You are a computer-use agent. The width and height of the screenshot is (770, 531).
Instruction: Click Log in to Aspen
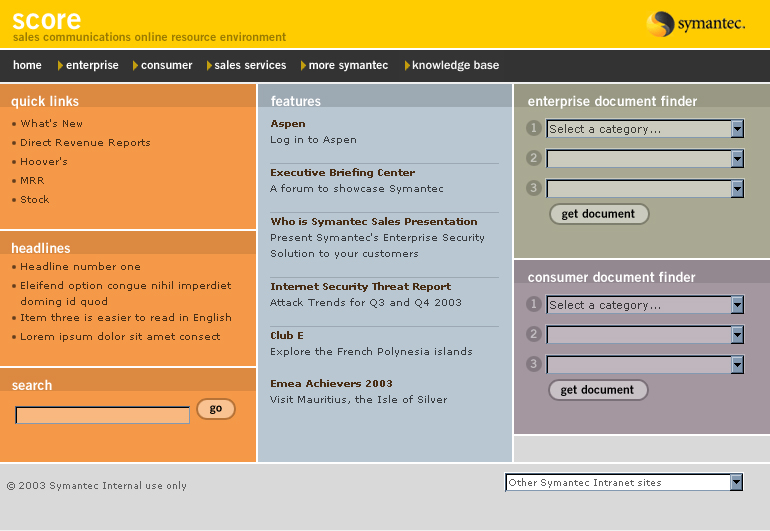tap(313, 140)
